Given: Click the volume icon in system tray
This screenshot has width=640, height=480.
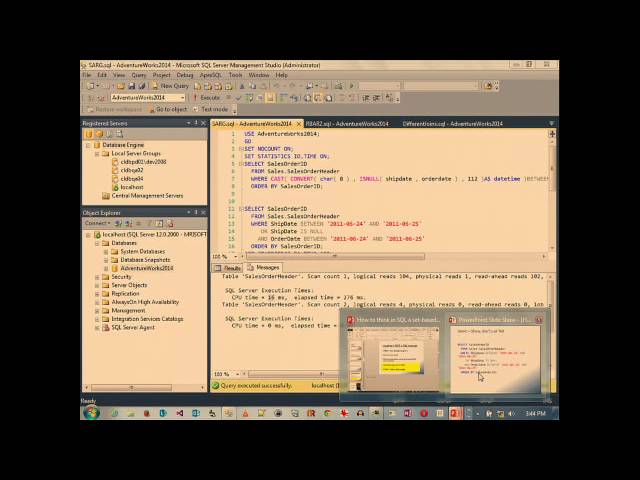Looking at the screenshot, I should (511, 414).
